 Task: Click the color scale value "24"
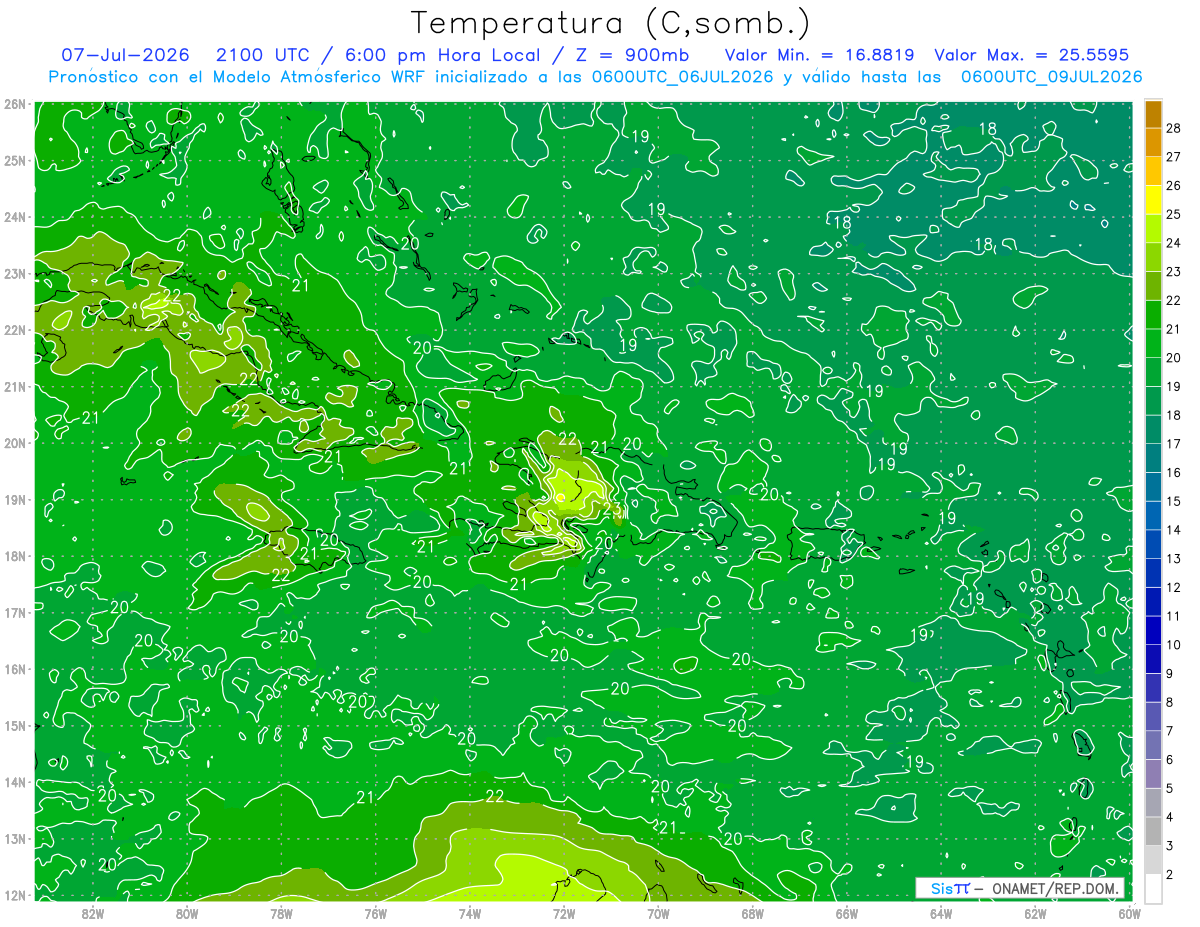[x=1174, y=243]
